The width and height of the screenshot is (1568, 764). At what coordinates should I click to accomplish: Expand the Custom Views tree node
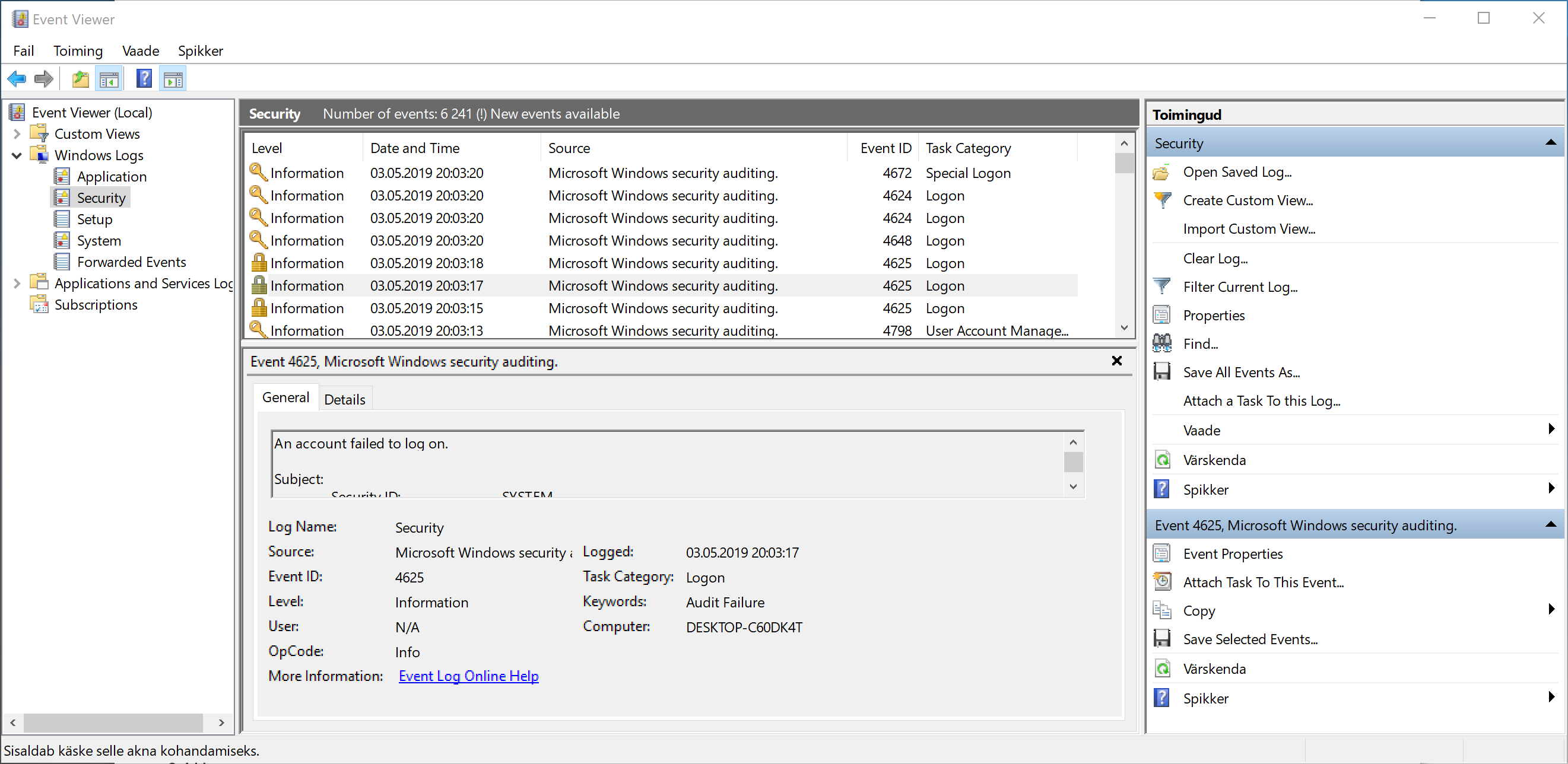[x=17, y=134]
